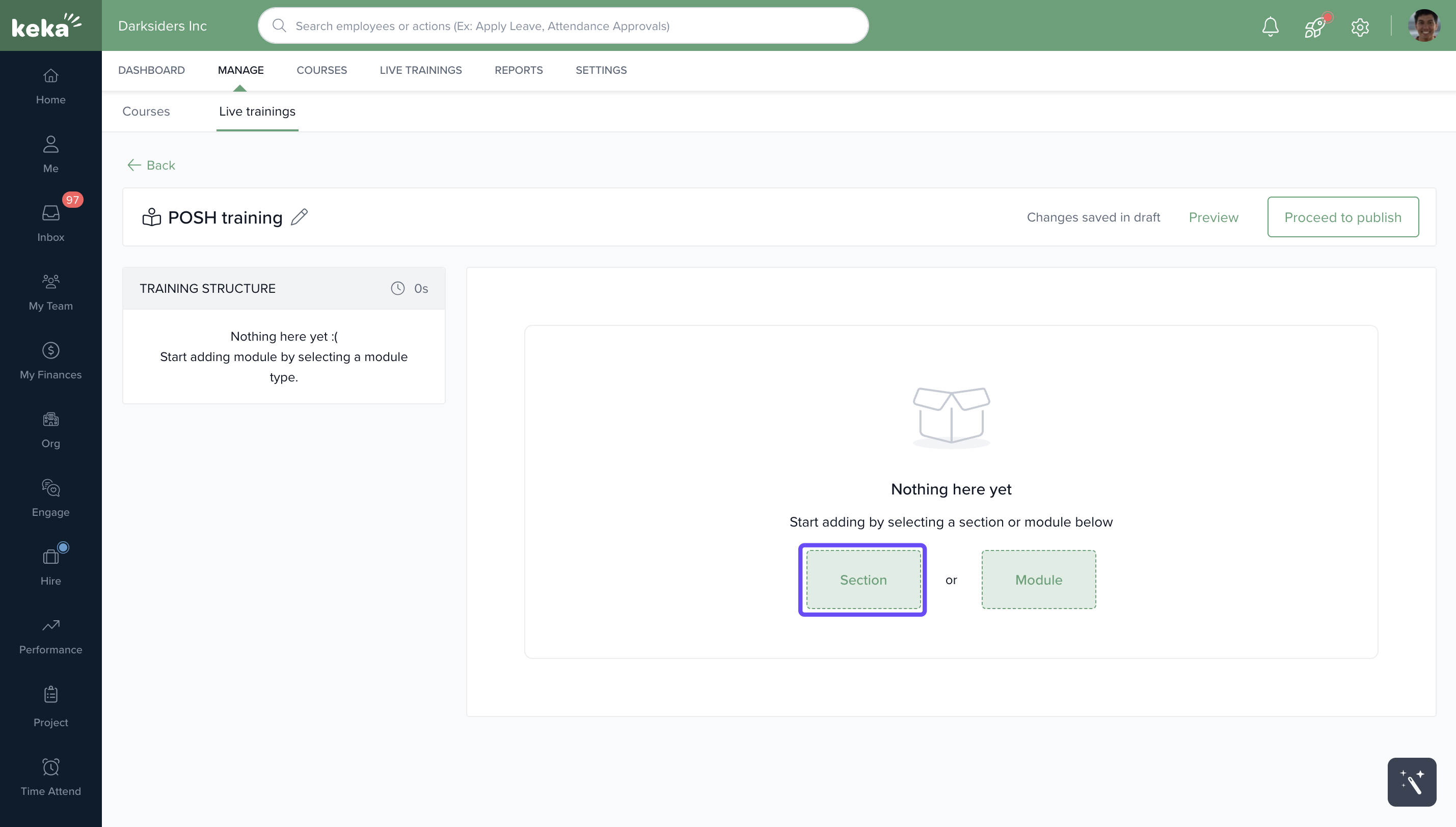Click the Preview link

click(1214, 217)
